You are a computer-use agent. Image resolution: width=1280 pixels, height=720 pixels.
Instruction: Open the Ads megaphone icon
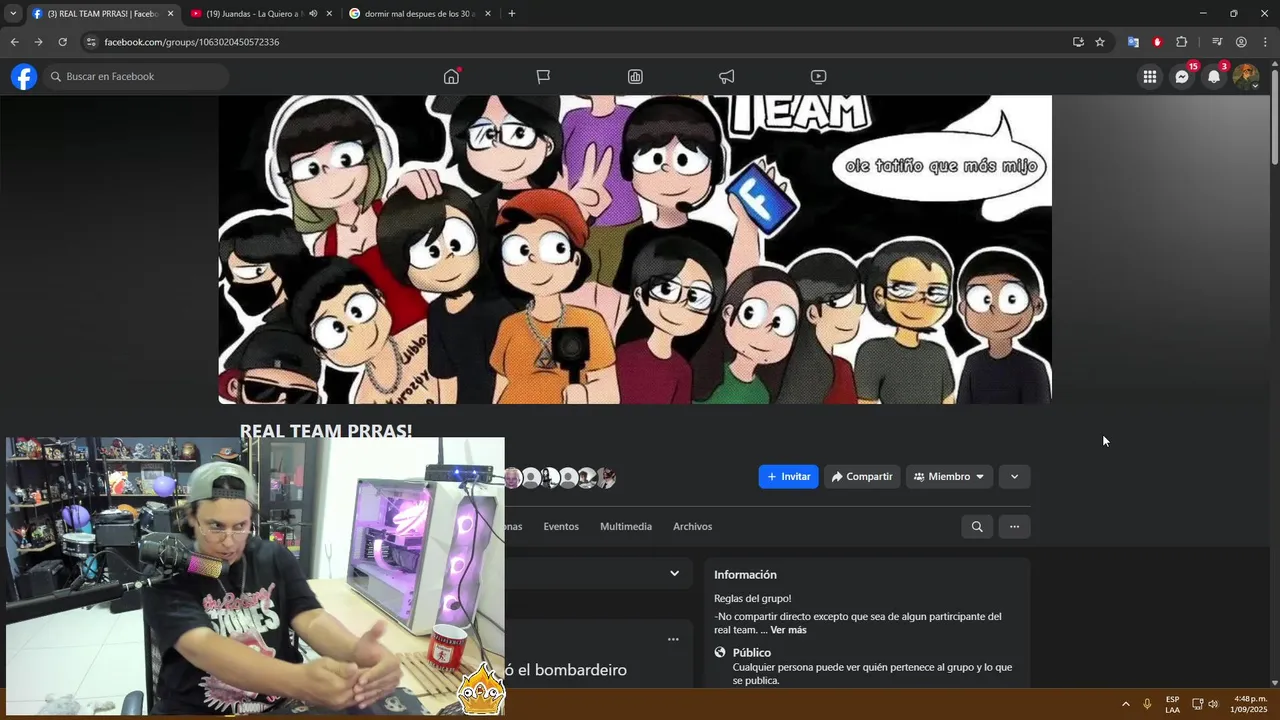[727, 77]
